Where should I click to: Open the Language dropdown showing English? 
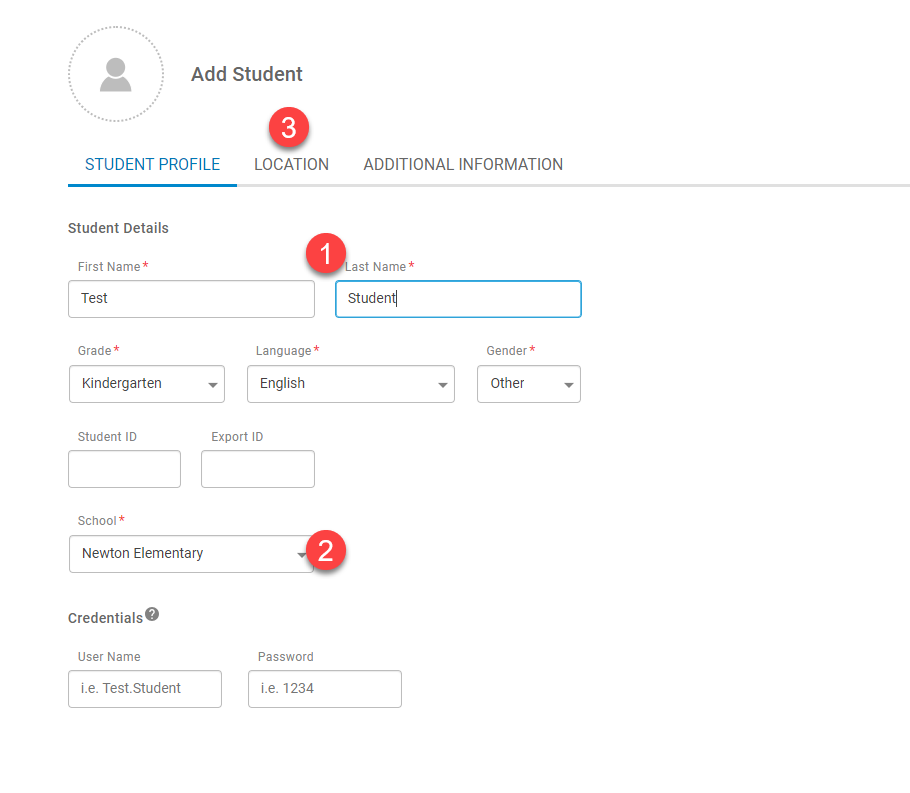click(351, 384)
